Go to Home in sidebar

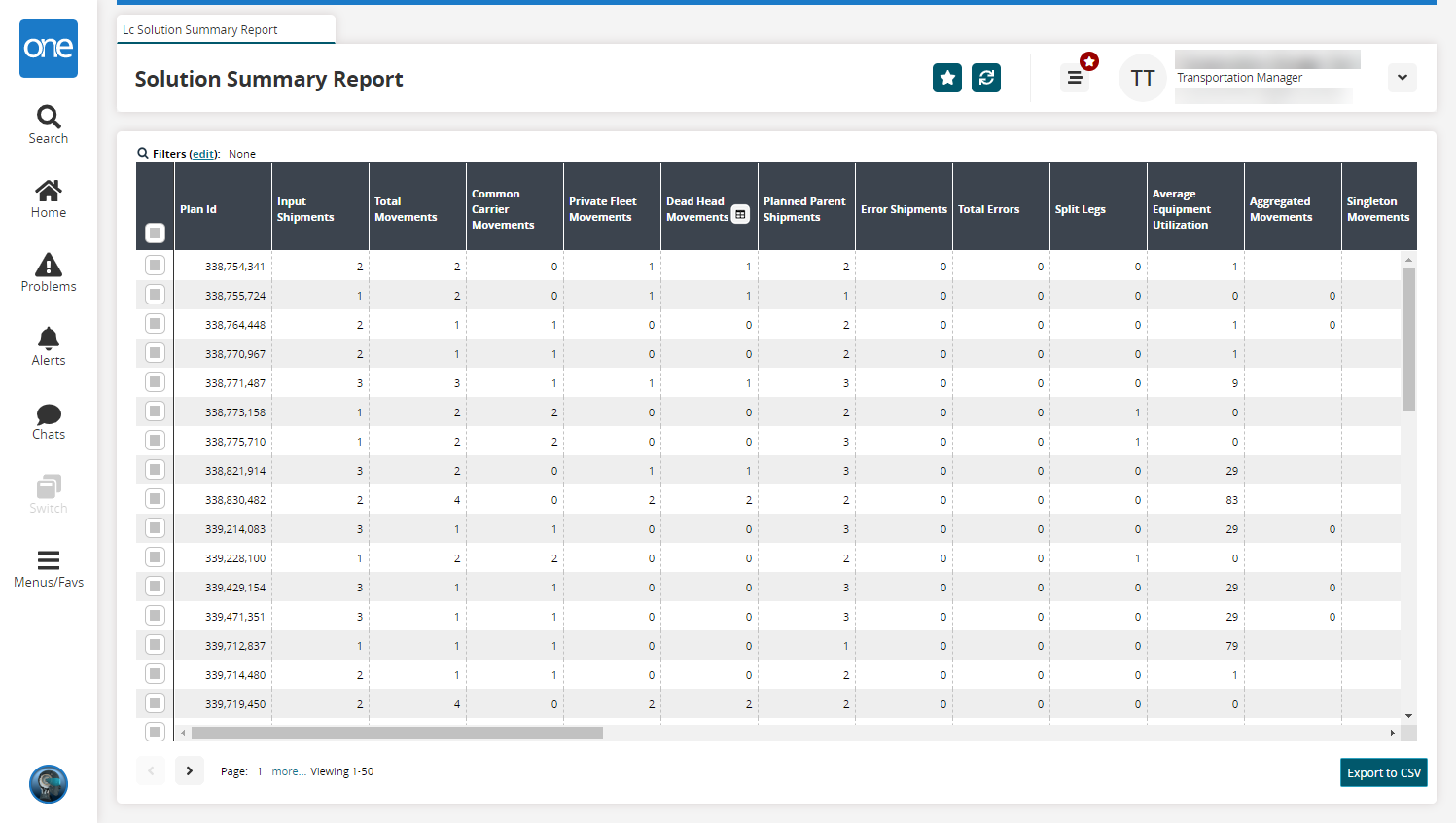[x=49, y=198]
